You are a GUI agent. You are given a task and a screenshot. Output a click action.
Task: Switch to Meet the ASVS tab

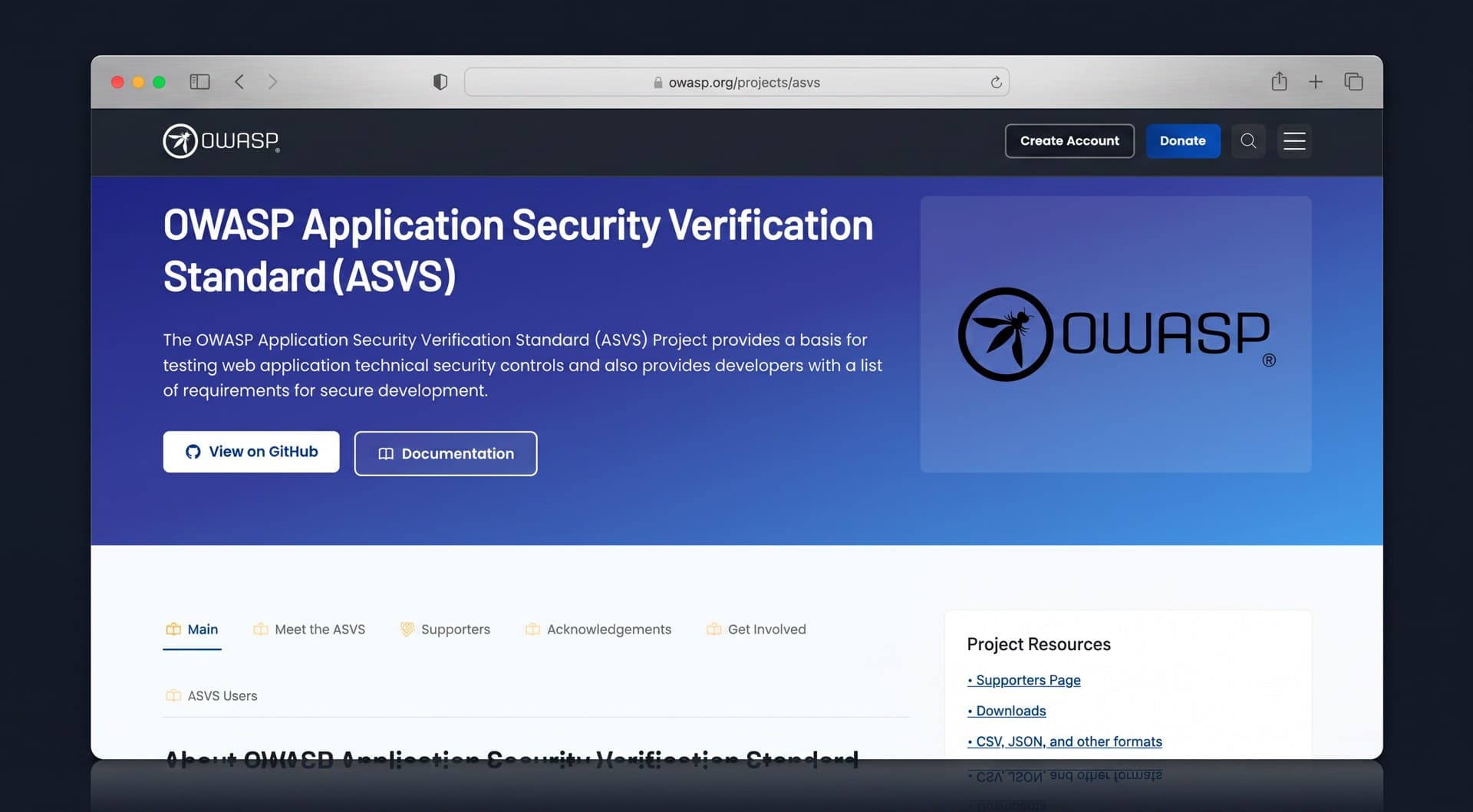click(x=309, y=630)
